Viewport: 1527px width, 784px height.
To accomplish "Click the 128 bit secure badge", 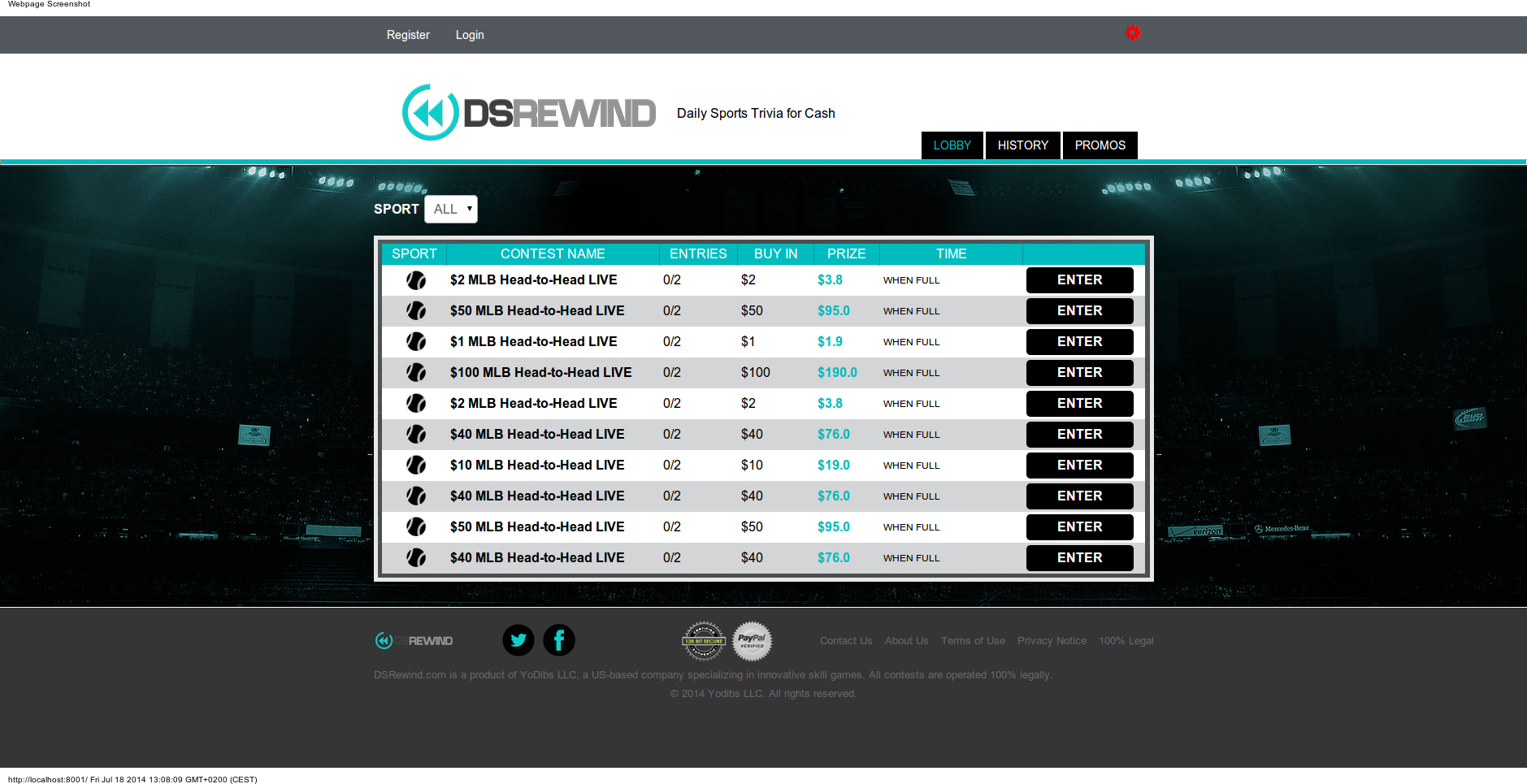I will 704,641.
